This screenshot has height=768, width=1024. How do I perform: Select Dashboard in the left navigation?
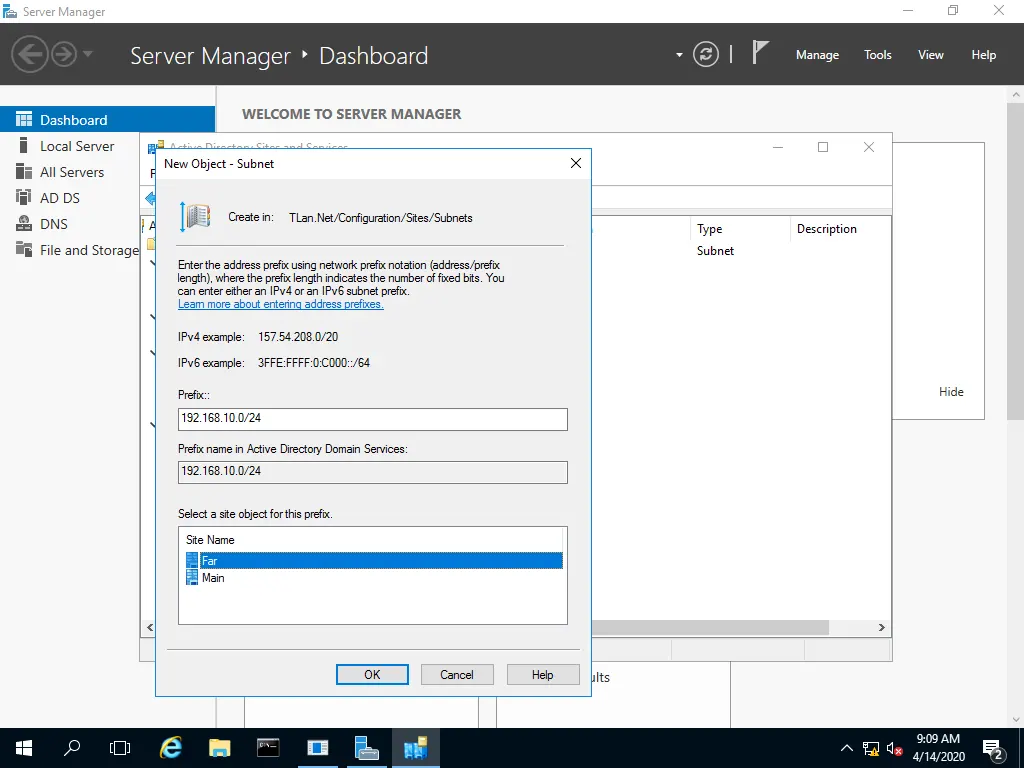[107, 120]
